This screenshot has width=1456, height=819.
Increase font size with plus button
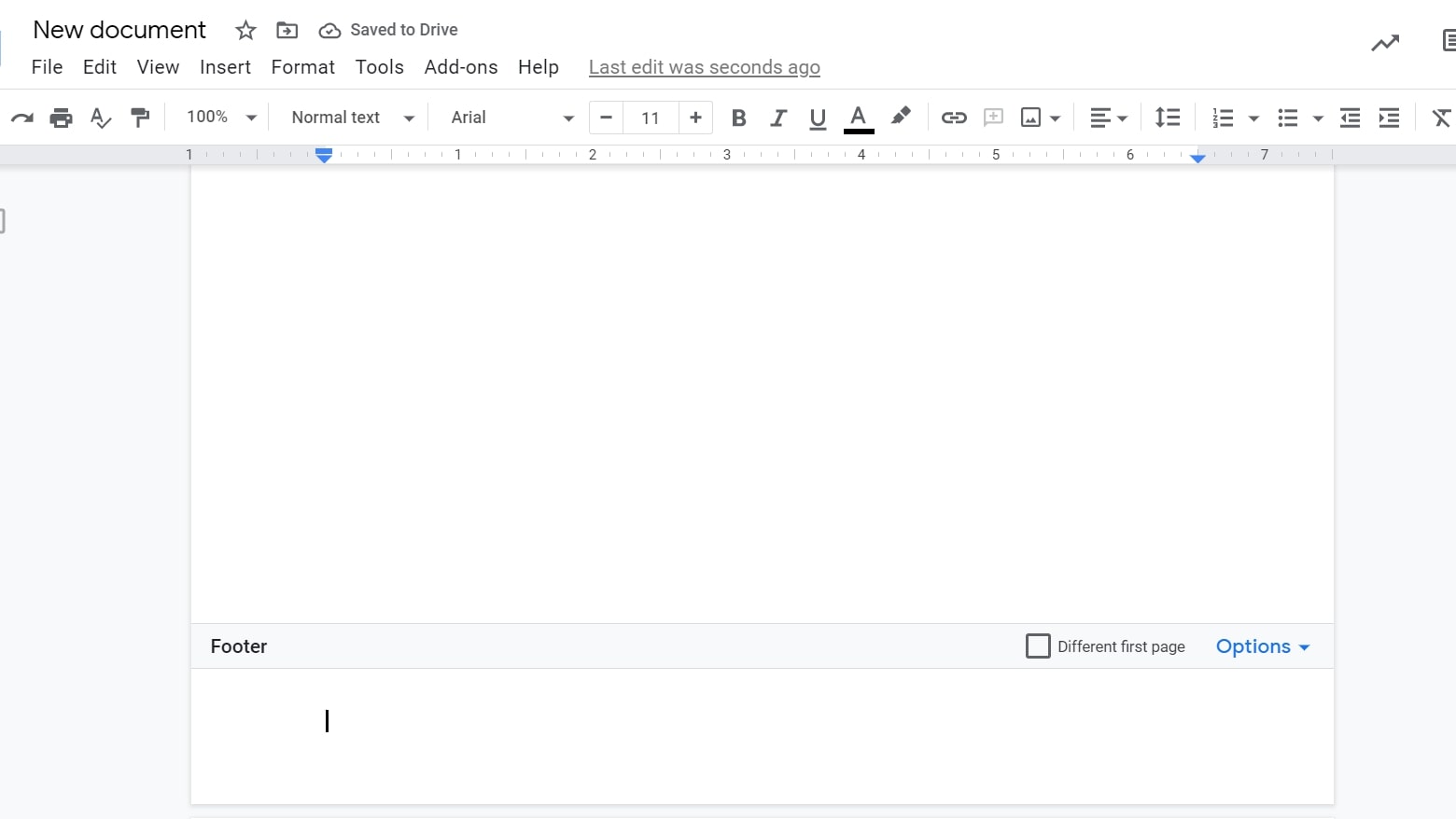click(x=695, y=118)
